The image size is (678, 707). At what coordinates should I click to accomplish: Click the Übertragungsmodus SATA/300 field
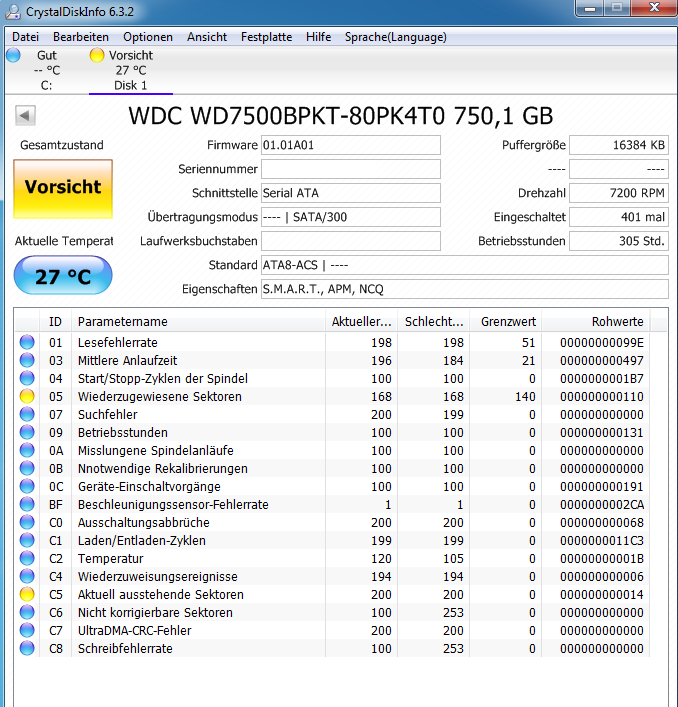coord(351,217)
